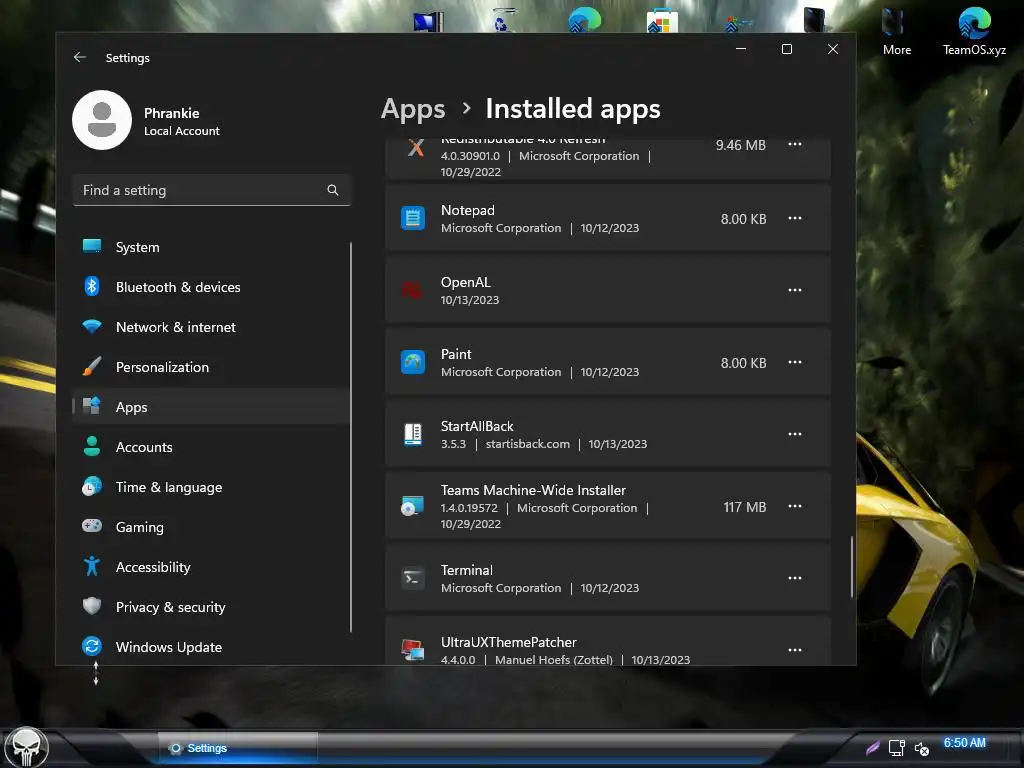Click the Windows Update sync icon
The height and width of the screenshot is (768, 1024).
tap(92, 646)
